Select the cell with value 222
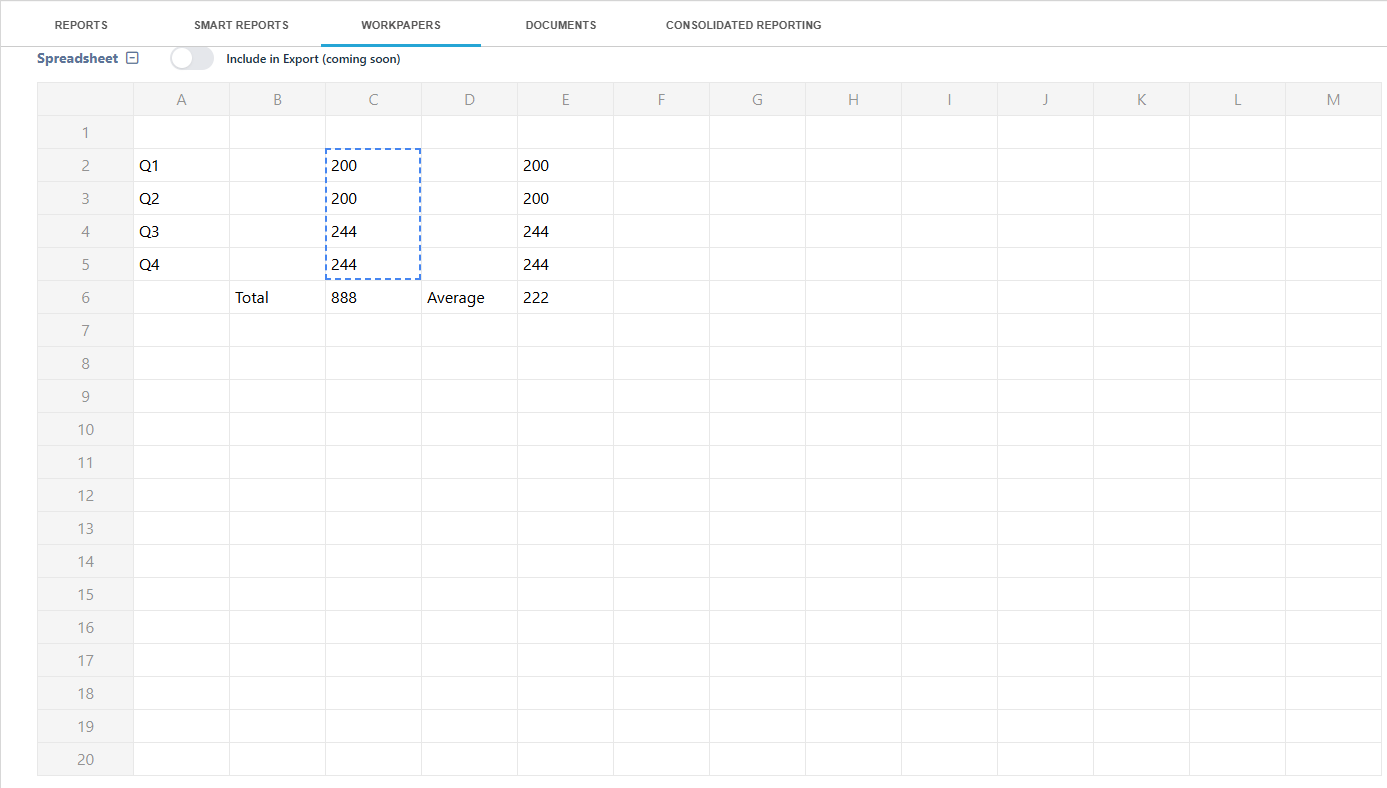1387x788 pixels. (565, 297)
